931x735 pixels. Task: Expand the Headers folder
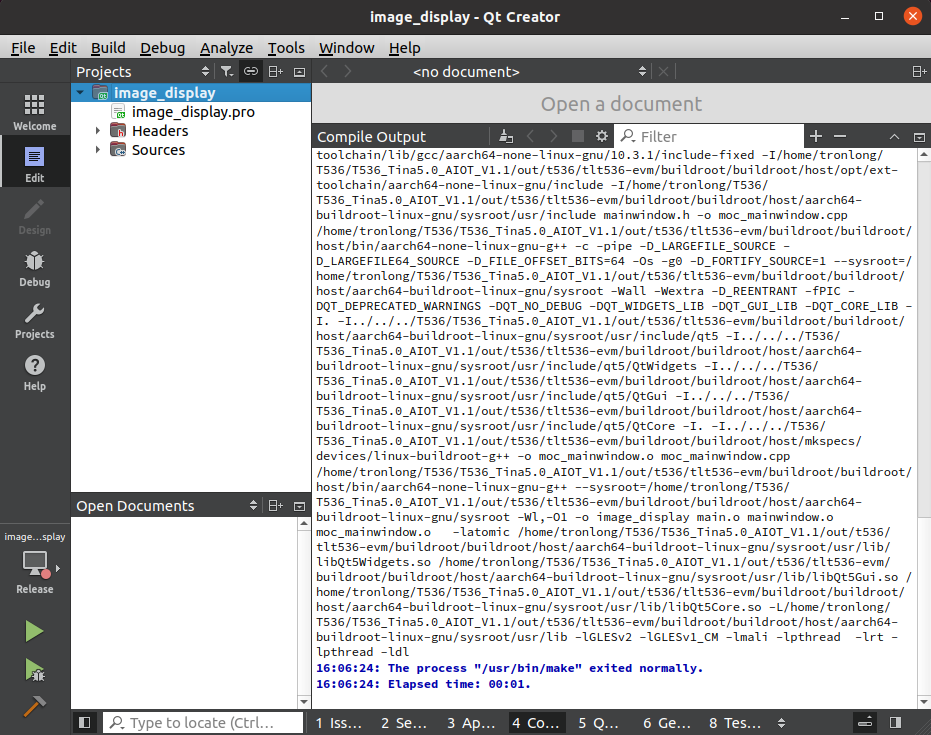pyautogui.click(x=98, y=131)
